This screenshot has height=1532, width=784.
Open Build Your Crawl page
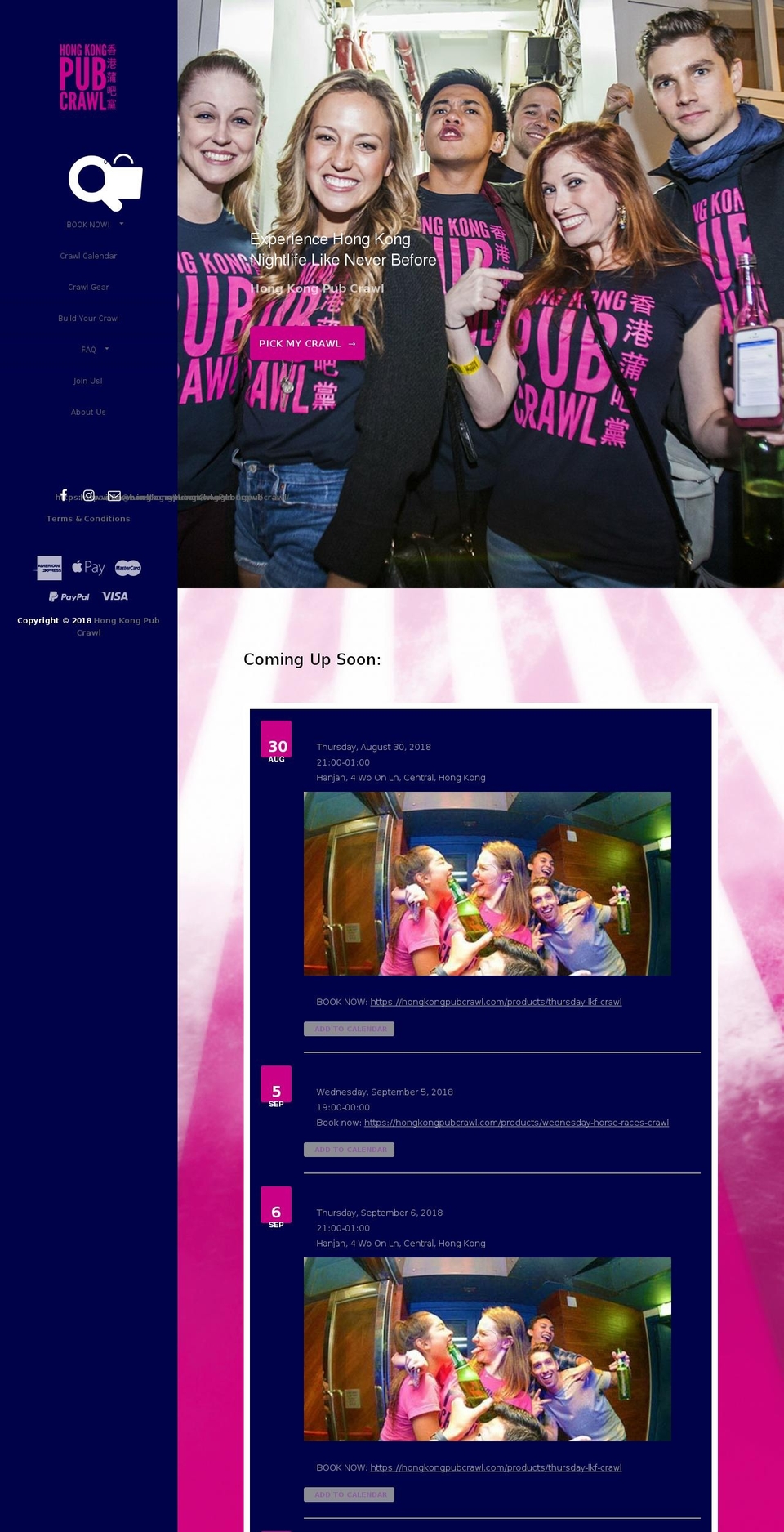point(88,319)
